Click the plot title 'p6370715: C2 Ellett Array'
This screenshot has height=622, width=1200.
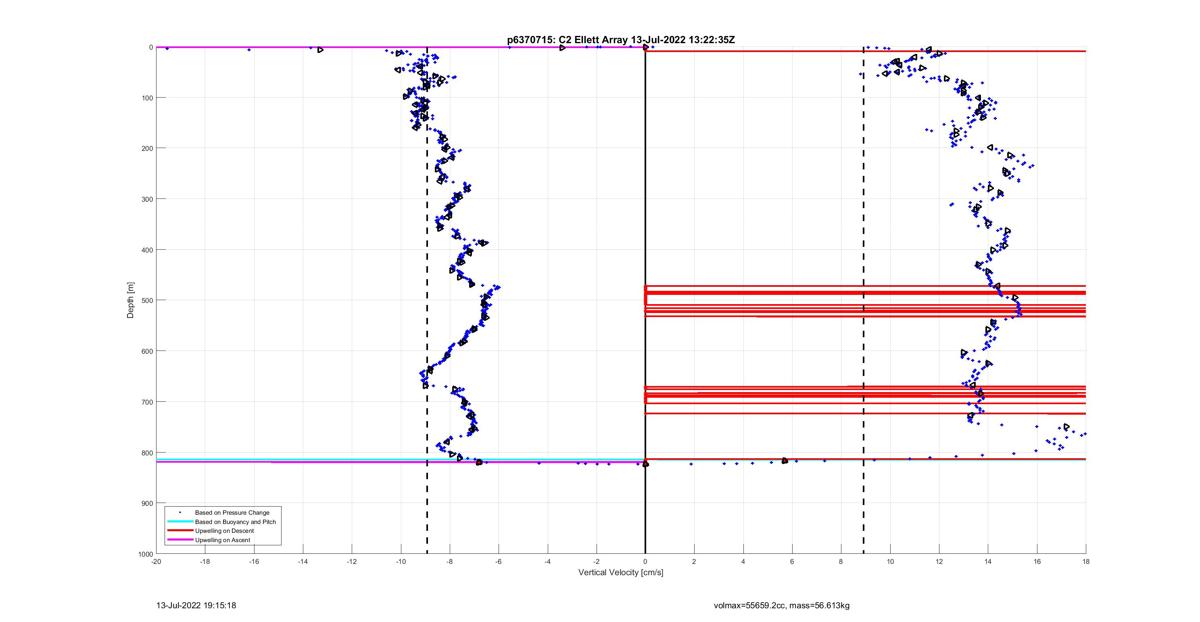tap(565, 39)
